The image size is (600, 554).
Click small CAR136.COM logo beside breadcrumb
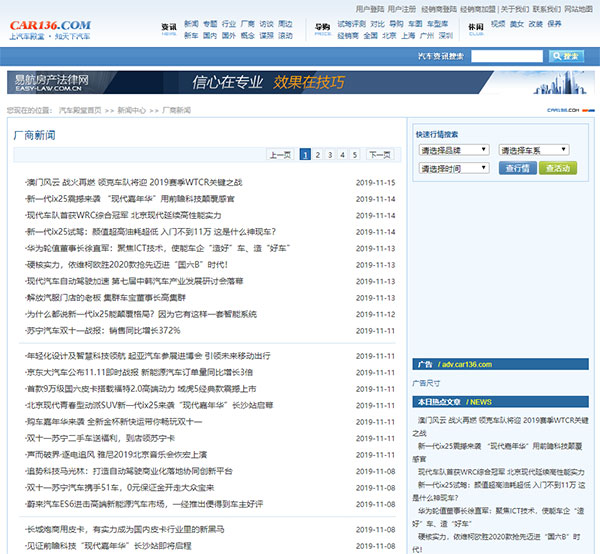coord(571,110)
